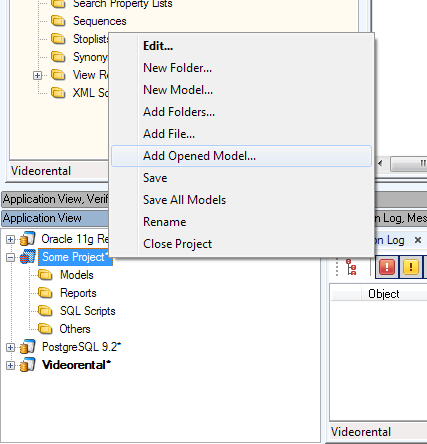Click the Others folder icon
The image size is (427, 444).
click(x=45, y=329)
